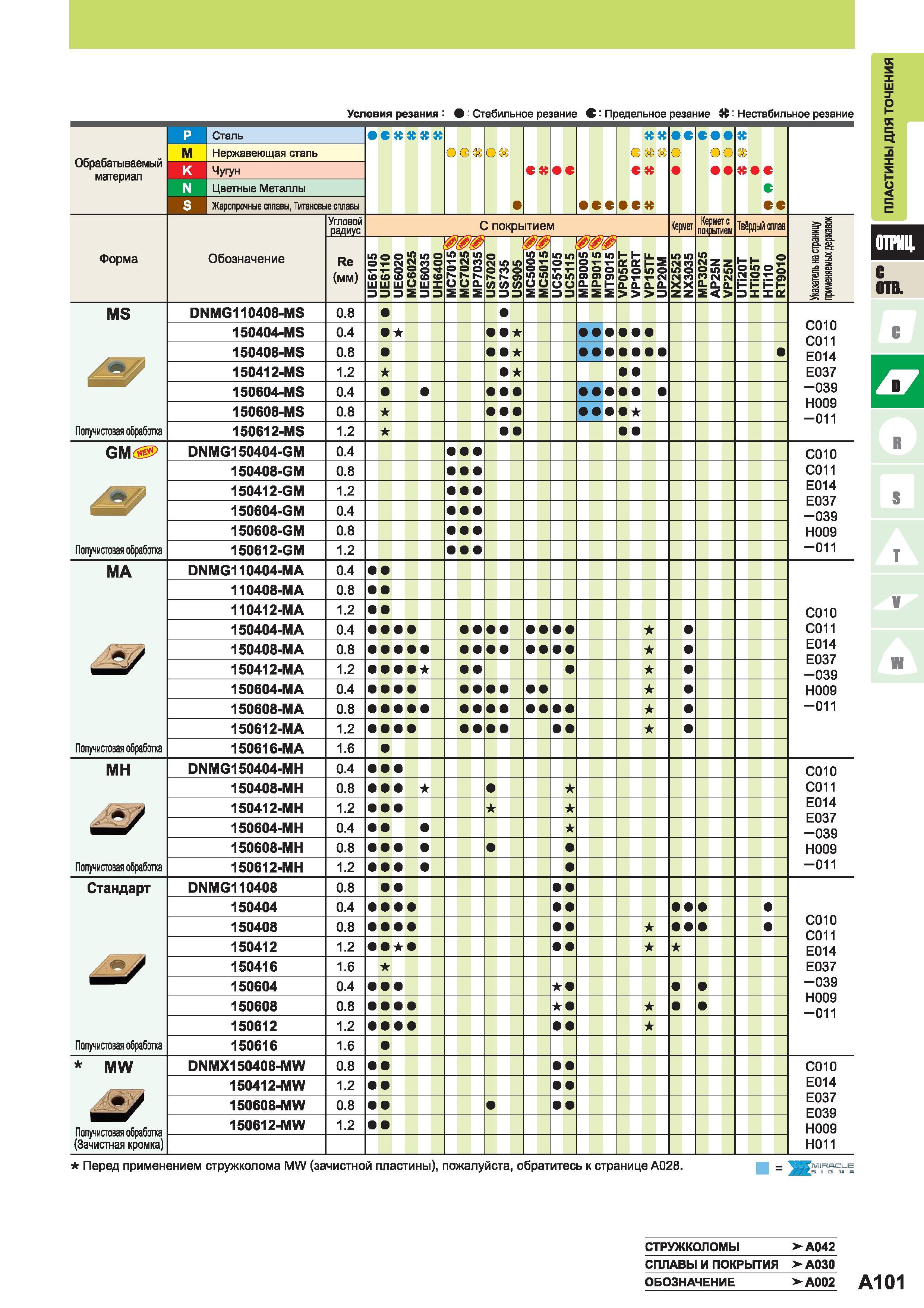Click the DNMG110404-MA designation
The image size is (924, 1308).
pos(246,570)
